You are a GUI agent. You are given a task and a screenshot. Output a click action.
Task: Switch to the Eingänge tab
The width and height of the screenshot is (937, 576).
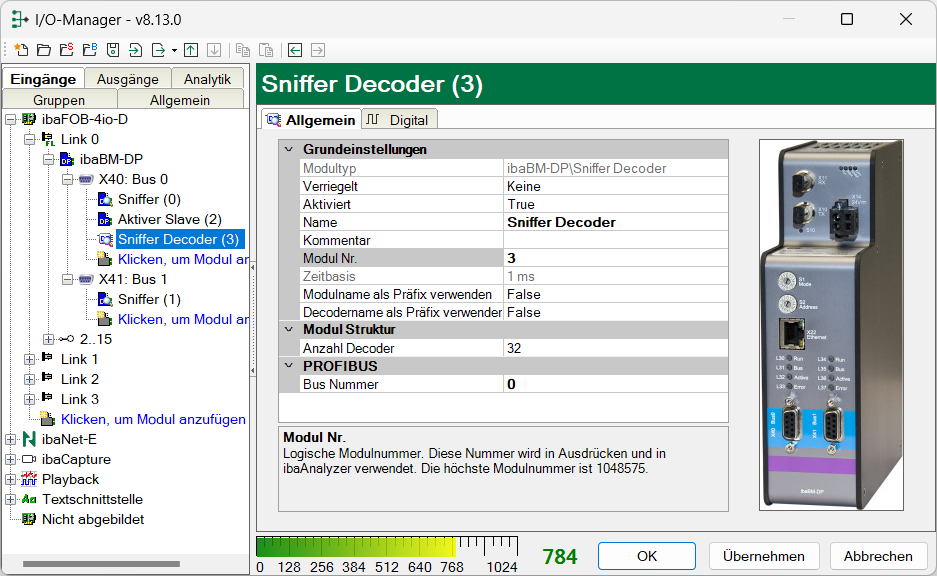click(43, 79)
